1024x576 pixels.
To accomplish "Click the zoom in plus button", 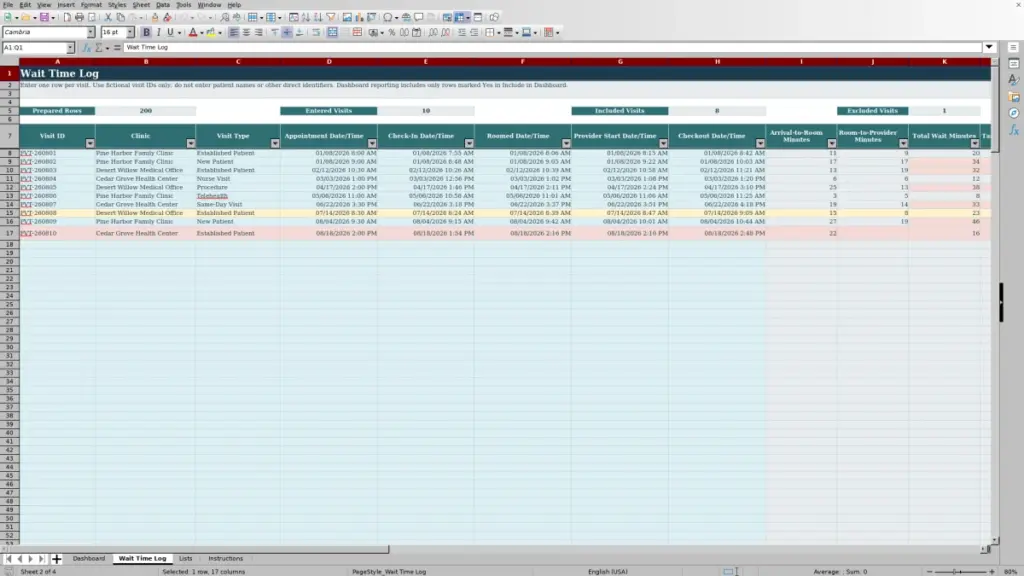I will pos(991,571).
